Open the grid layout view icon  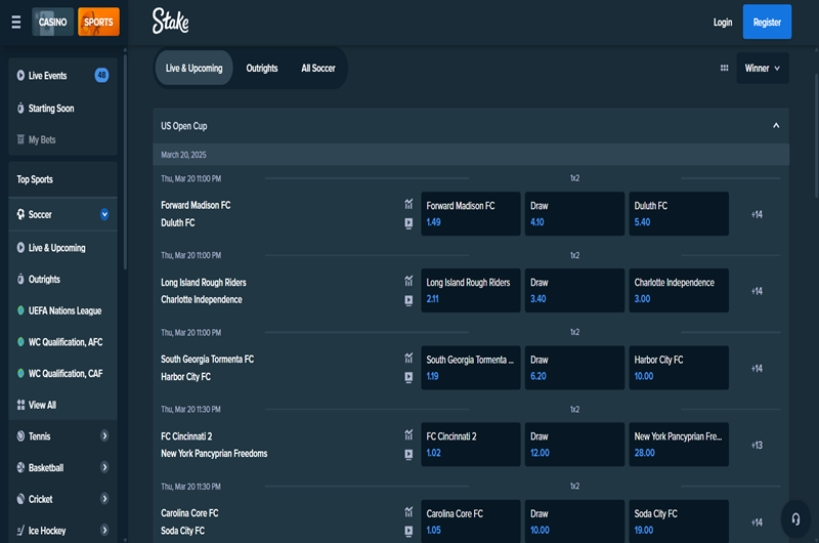pyautogui.click(x=724, y=68)
